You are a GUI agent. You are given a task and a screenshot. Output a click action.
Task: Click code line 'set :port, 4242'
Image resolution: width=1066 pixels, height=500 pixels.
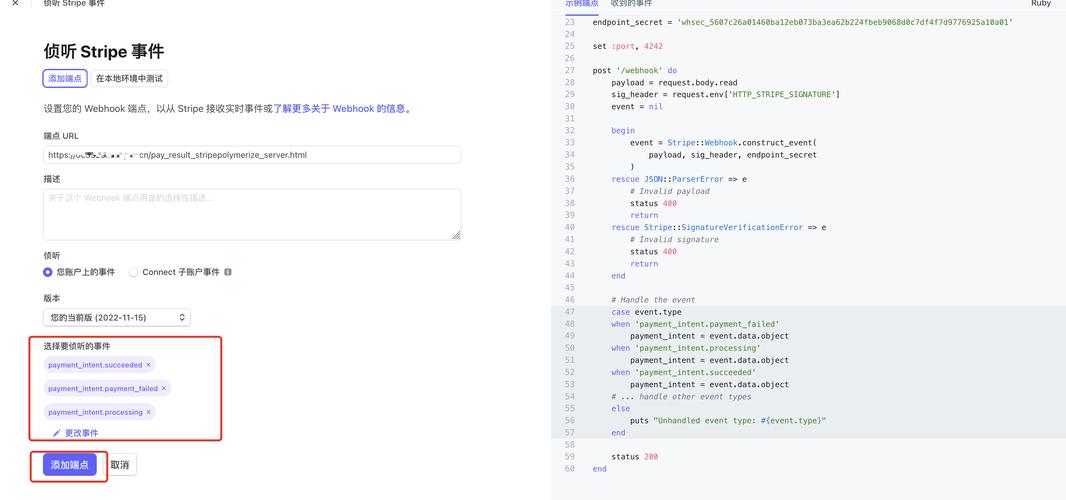(627, 46)
